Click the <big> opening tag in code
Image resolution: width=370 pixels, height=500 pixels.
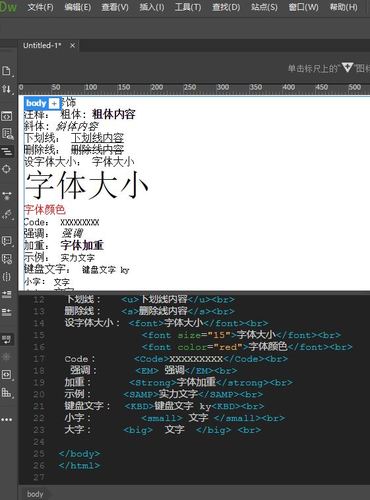(138, 430)
